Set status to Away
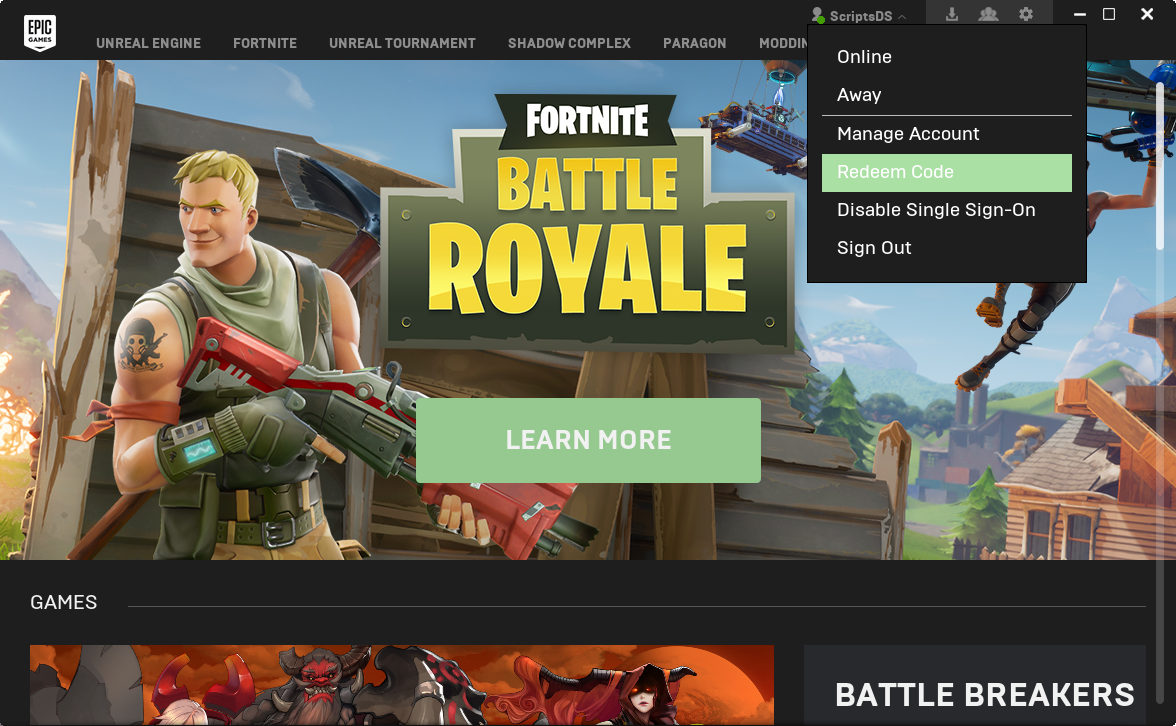 click(946, 95)
